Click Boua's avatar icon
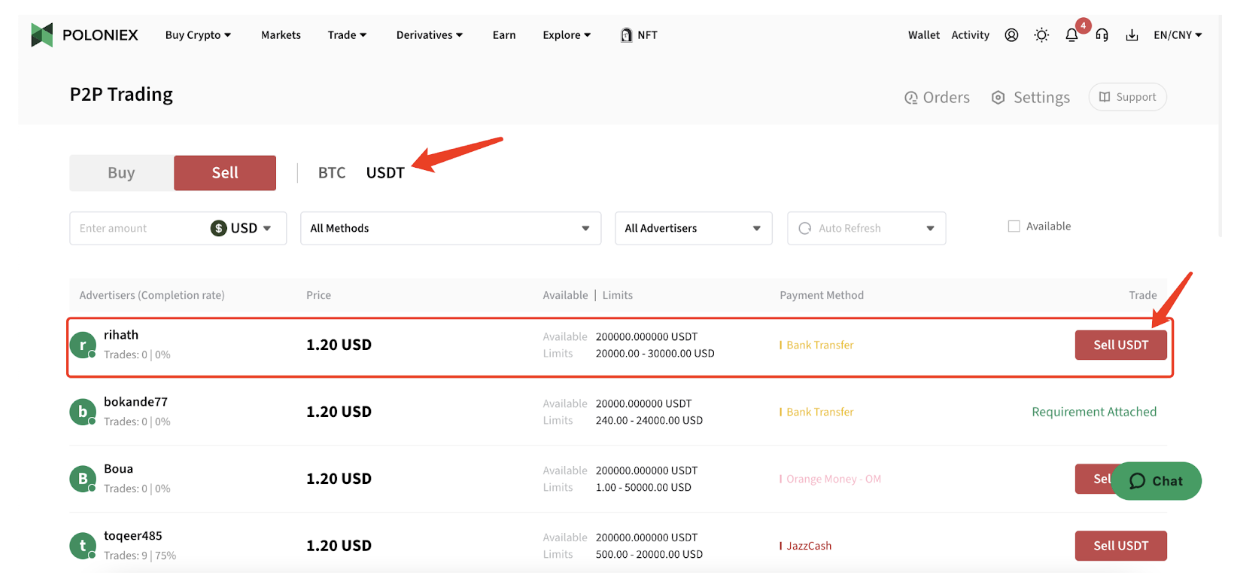Image resolution: width=1254 pixels, height=588 pixels. 83,479
